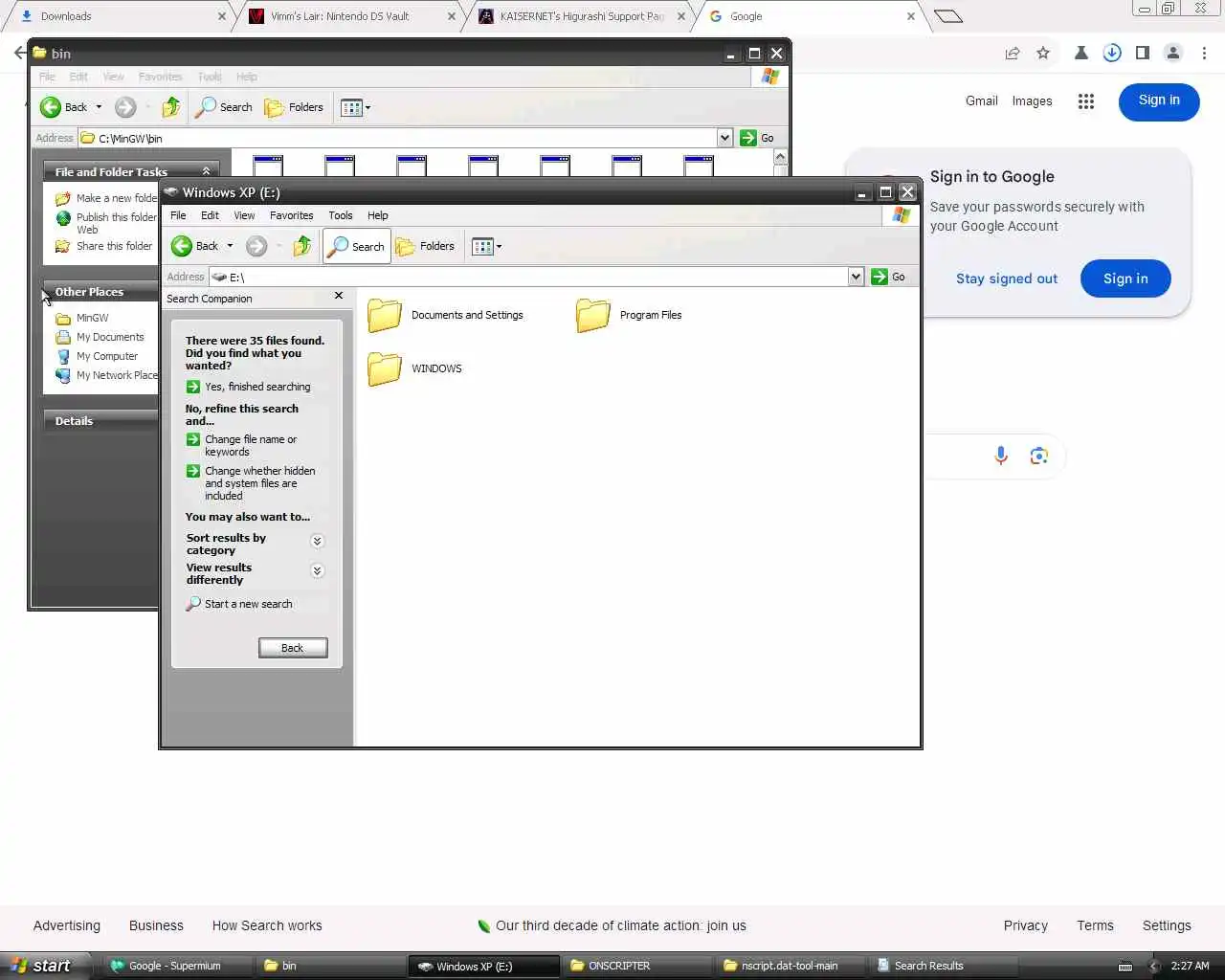This screenshot has width=1225, height=980.
Task: Toggle Search button in Windows XP (E:) toolbar
Action: coord(356,246)
